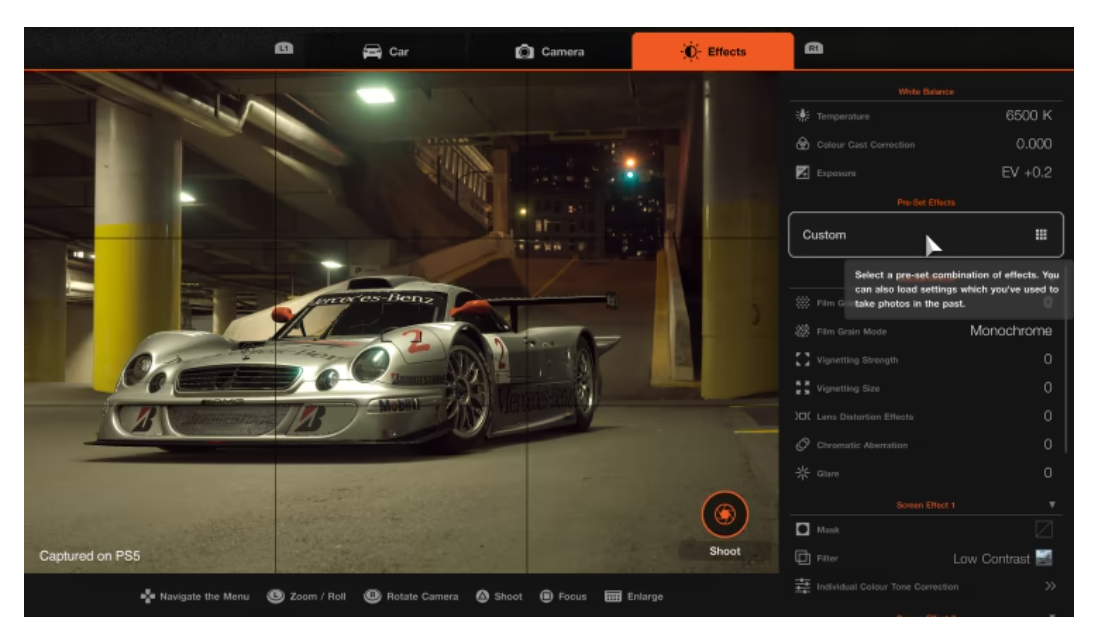Select the Vignetting Size setting

click(x=924, y=388)
